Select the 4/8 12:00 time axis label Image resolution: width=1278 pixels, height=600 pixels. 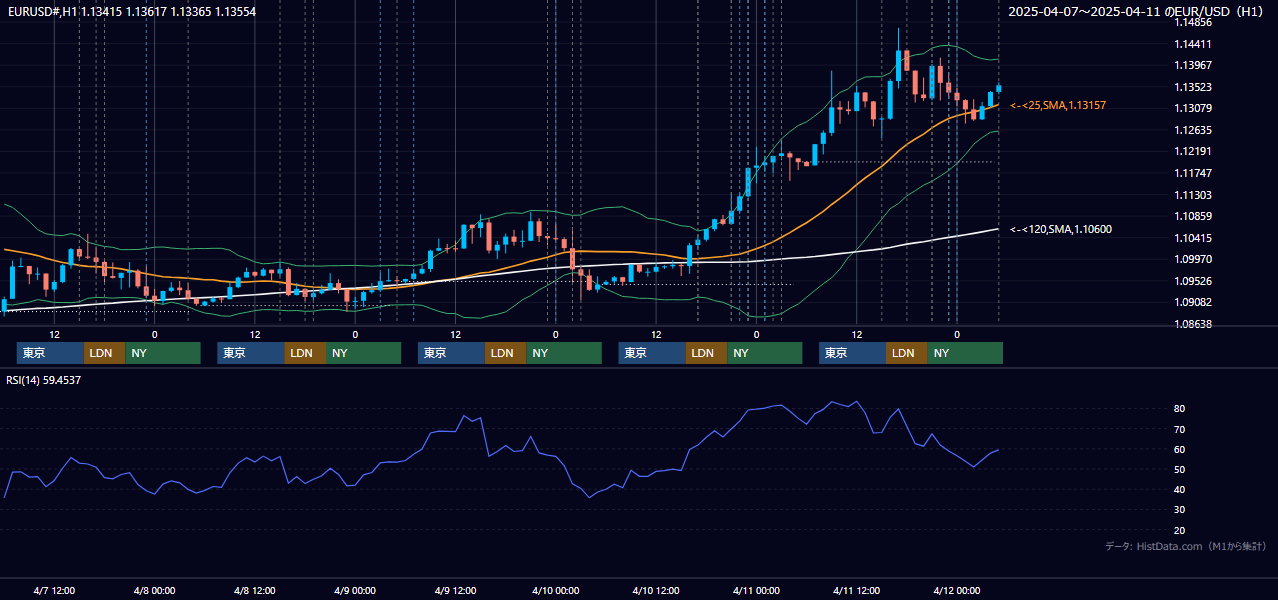coord(254,590)
